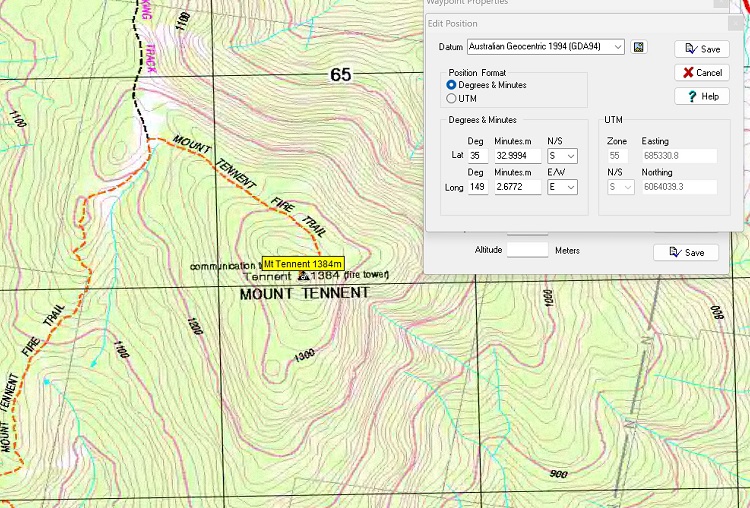The width and height of the screenshot is (750, 508).
Task: Click the 900 contour label on map
Action: click(x=558, y=474)
